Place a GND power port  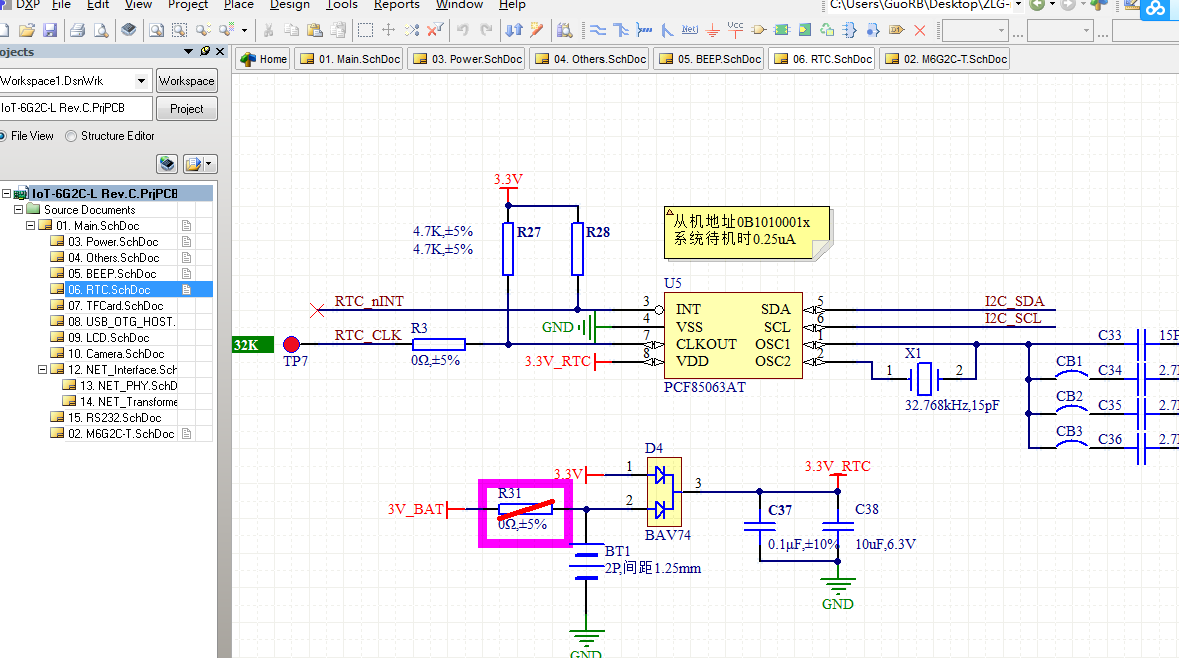coord(713,30)
